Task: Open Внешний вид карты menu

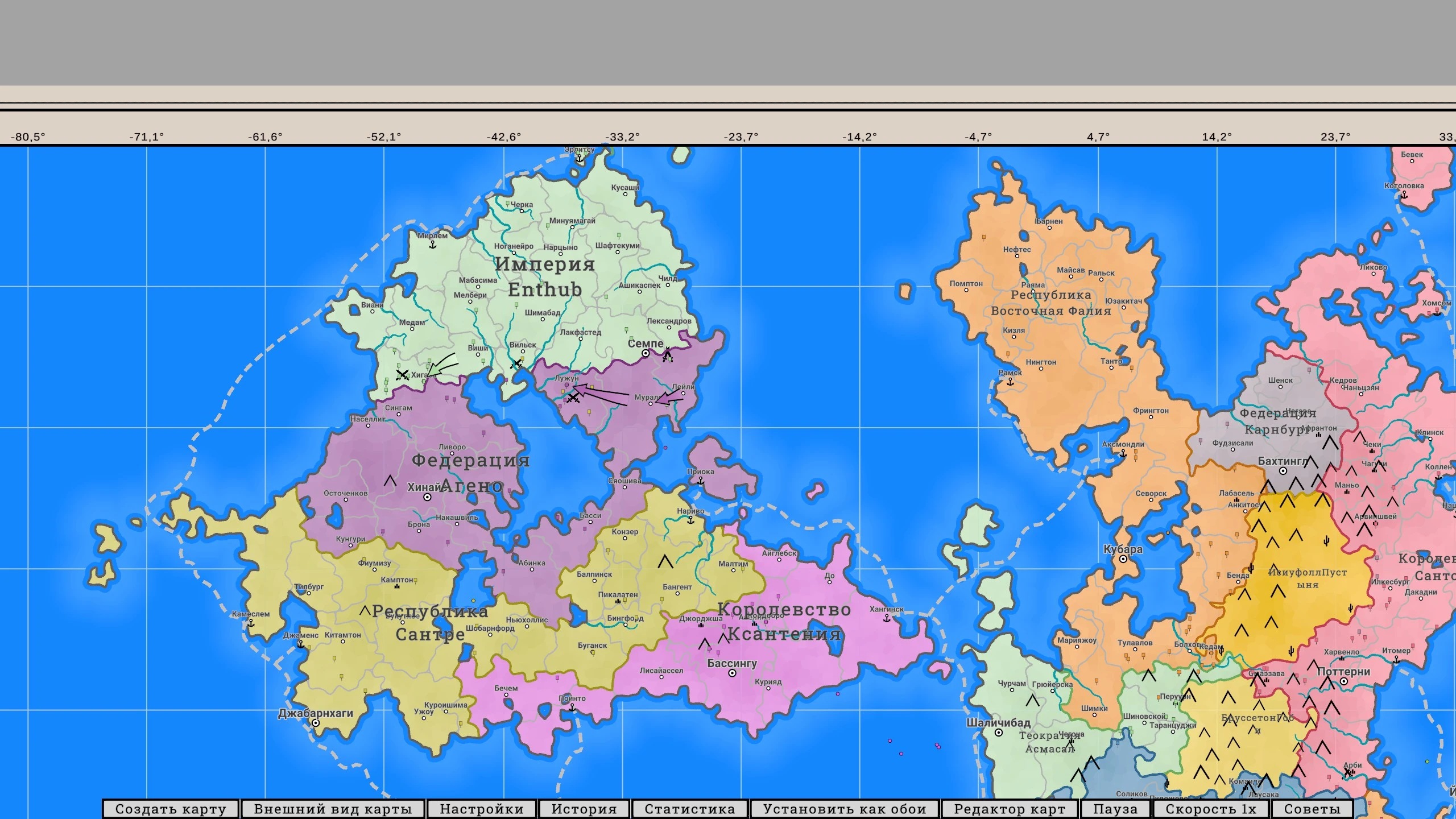Action: click(x=333, y=809)
